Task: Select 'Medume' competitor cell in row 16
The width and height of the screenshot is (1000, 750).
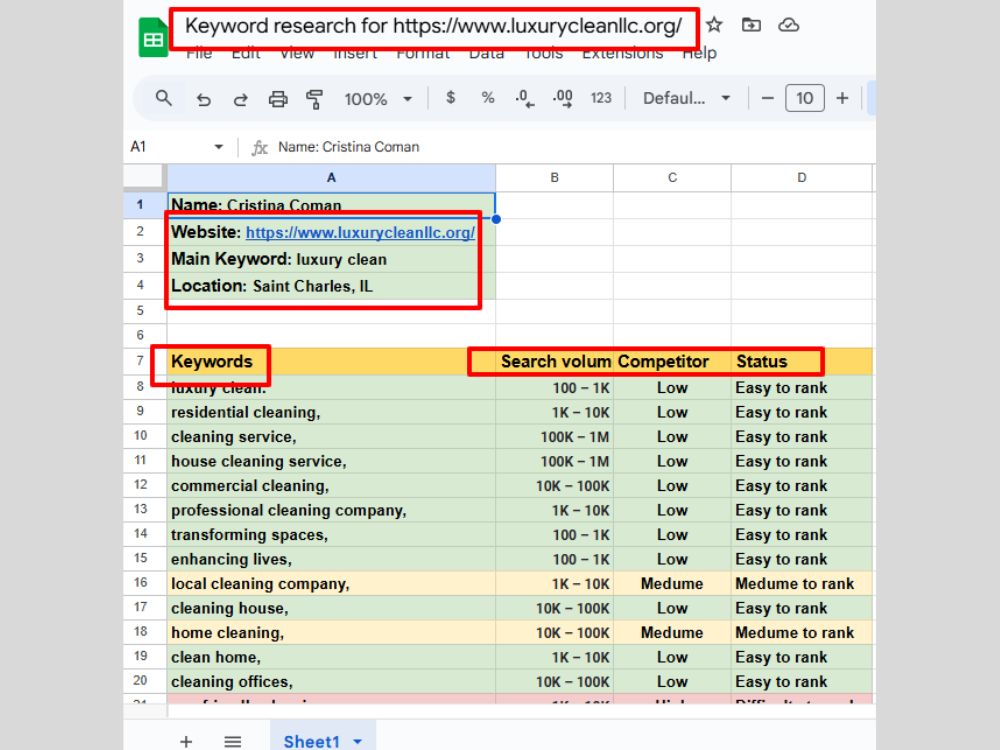Action: (x=672, y=584)
